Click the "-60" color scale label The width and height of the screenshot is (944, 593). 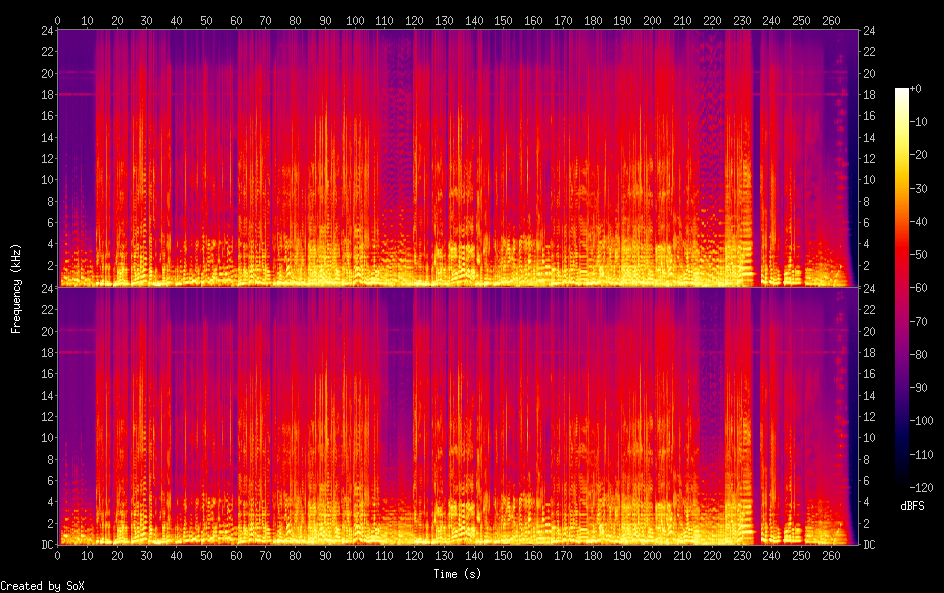coord(919,288)
